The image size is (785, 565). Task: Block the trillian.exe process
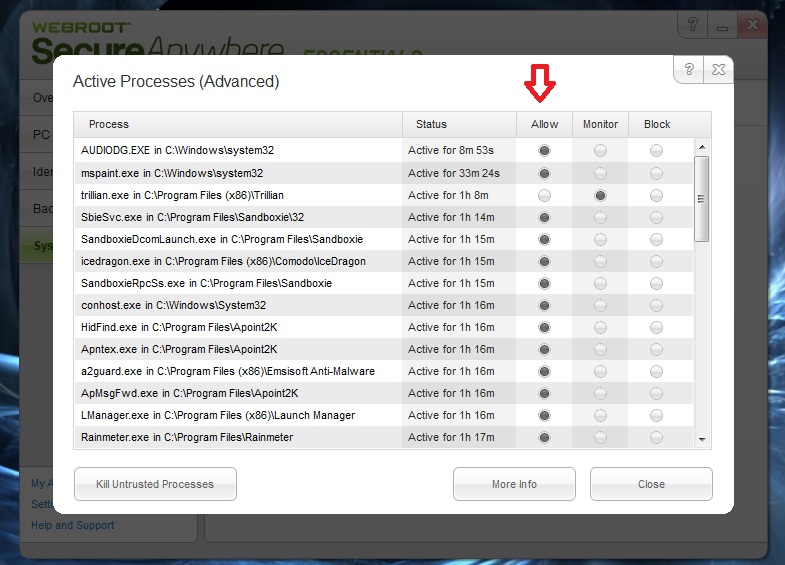656,195
